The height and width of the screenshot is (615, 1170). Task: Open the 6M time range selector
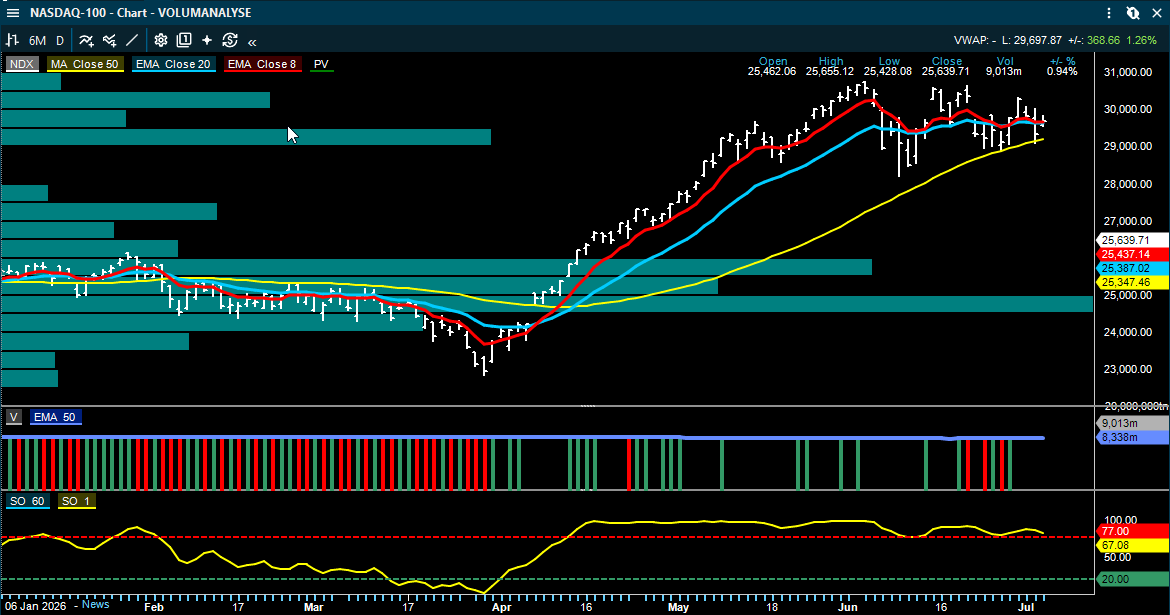coord(37,40)
